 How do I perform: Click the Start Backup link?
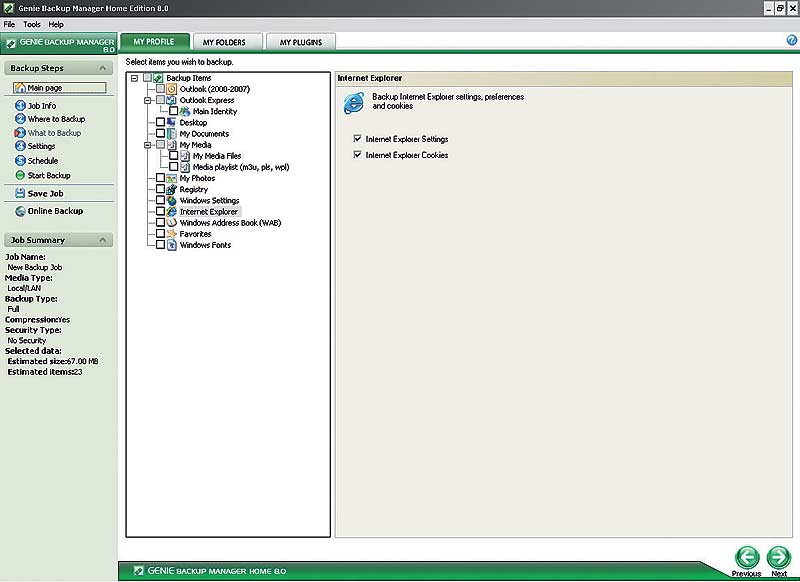point(49,175)
